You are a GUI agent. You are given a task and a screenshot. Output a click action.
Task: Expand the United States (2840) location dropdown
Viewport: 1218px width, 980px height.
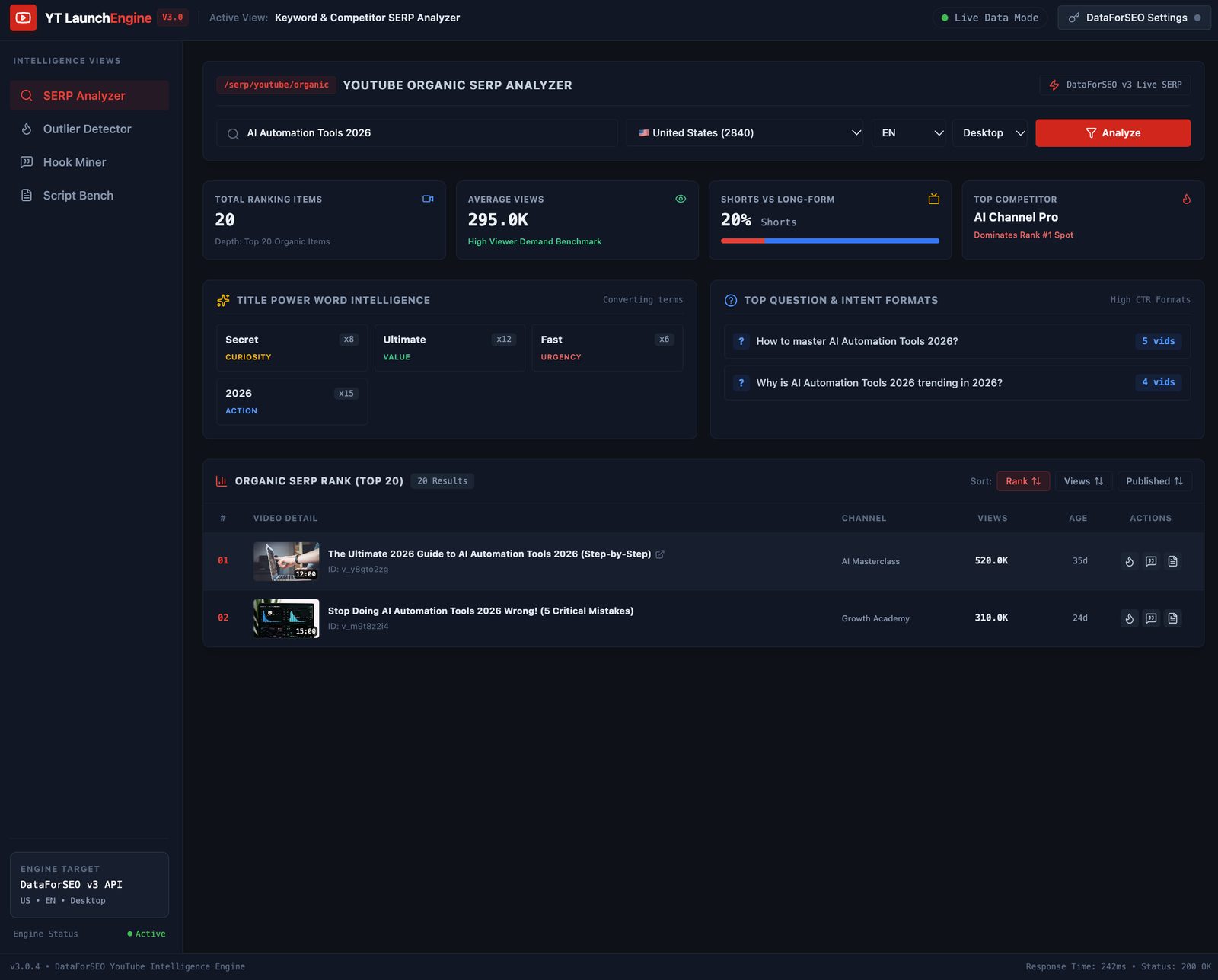coord(745,133)
